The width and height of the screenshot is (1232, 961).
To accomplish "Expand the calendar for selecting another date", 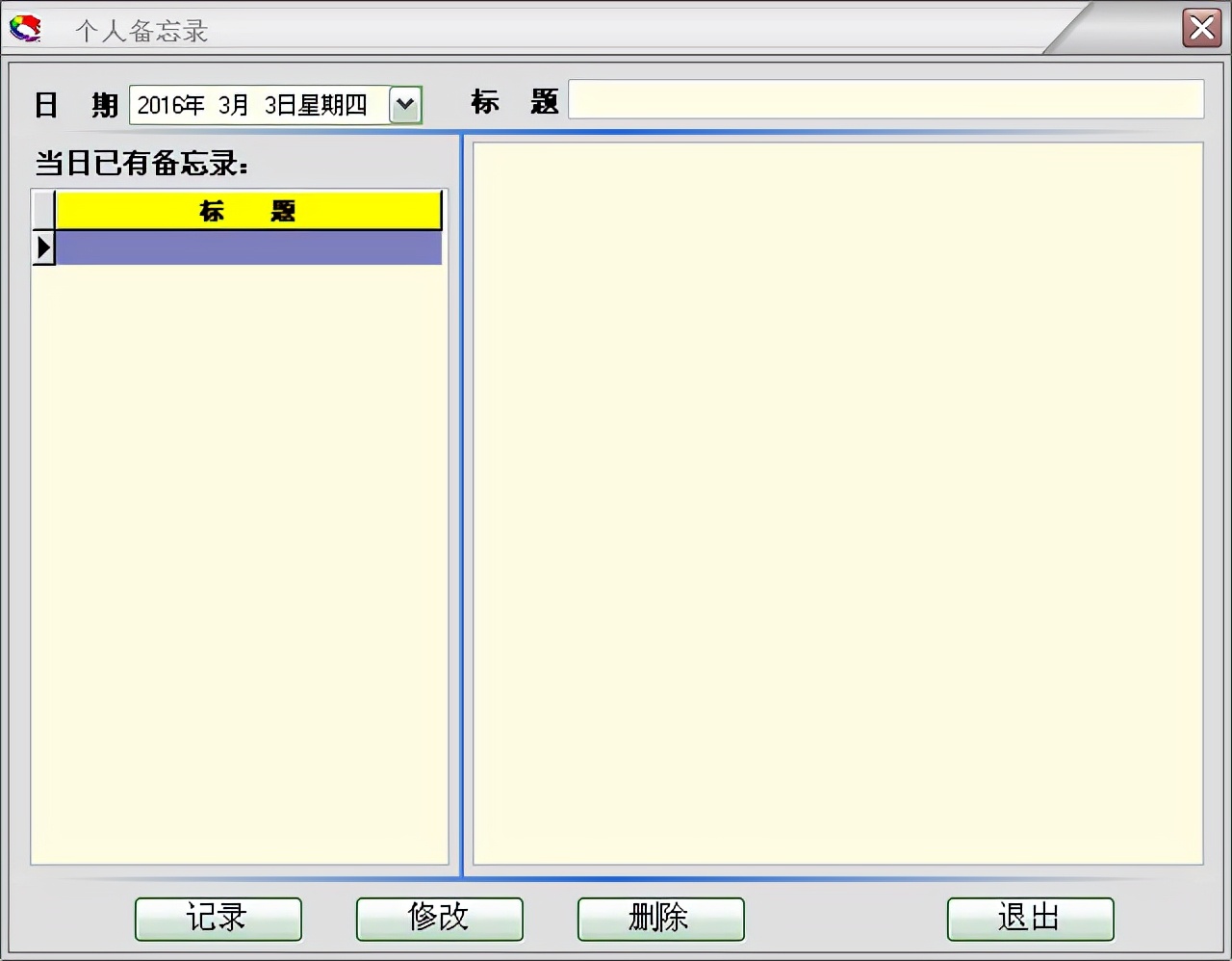I will 404,105.
